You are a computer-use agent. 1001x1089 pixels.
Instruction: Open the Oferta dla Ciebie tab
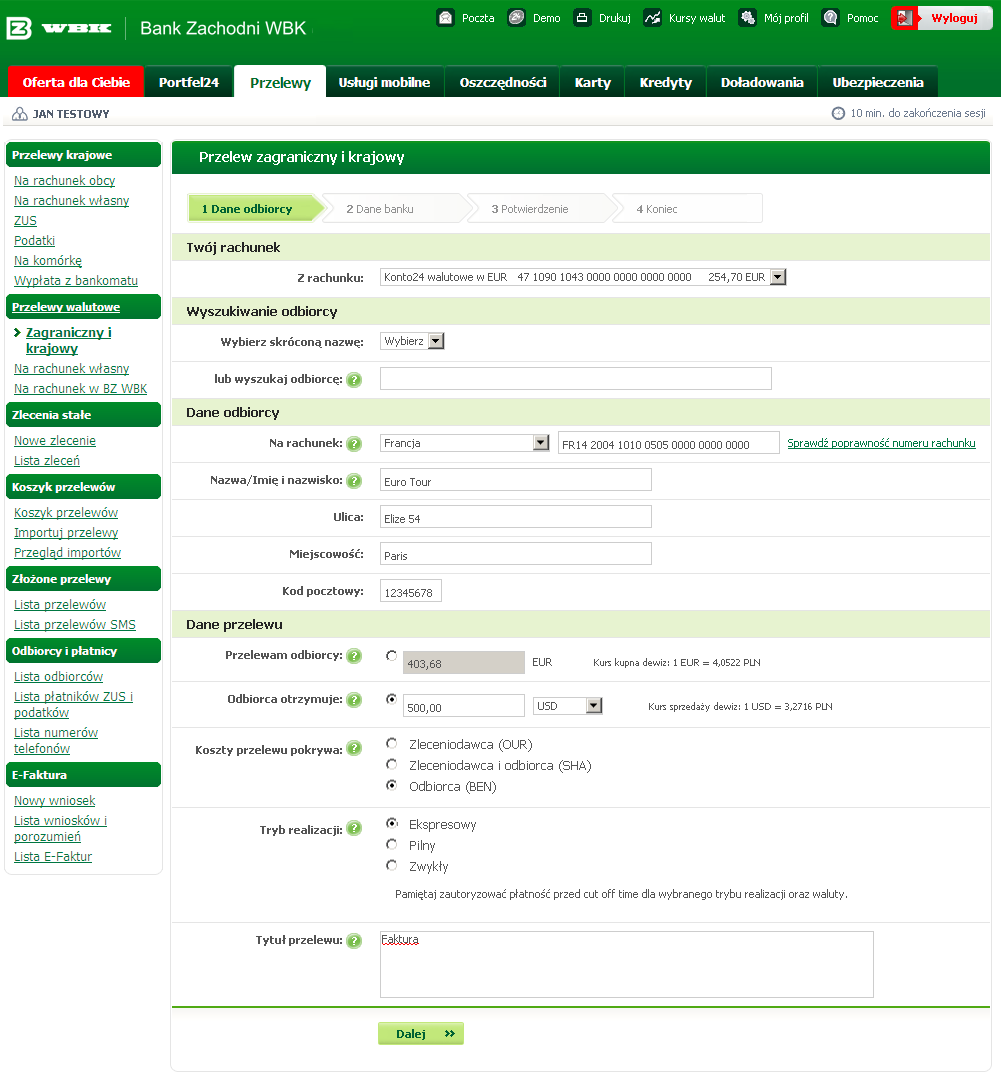[x=76, y=82]
